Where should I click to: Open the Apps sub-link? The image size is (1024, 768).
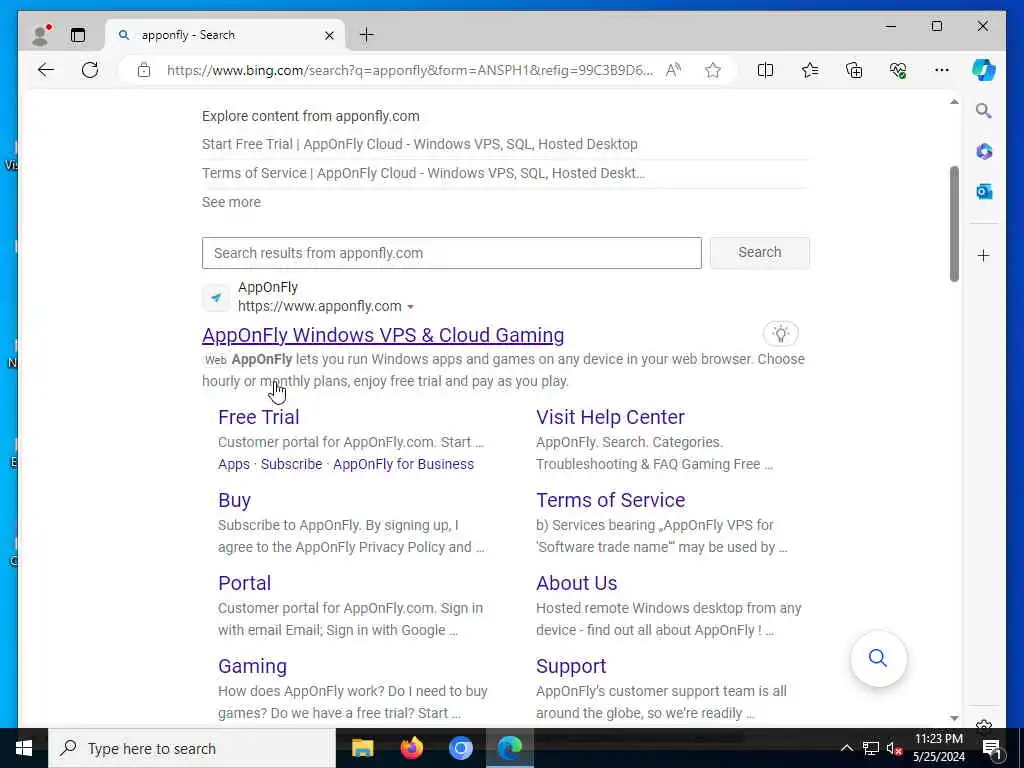coord(234,464)
